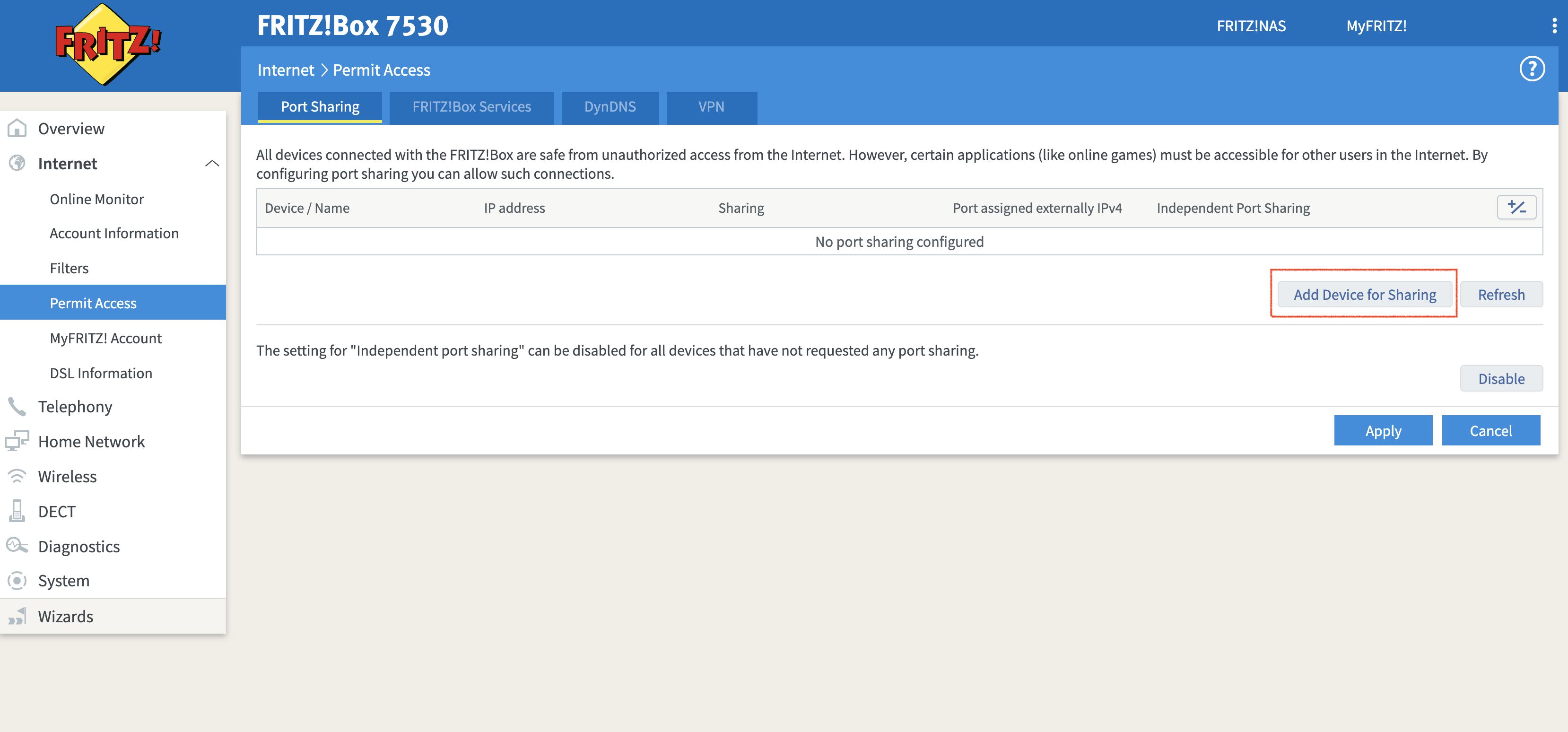Select the VPN tab
1568x732 pixels.
click(x=711, y=107)
